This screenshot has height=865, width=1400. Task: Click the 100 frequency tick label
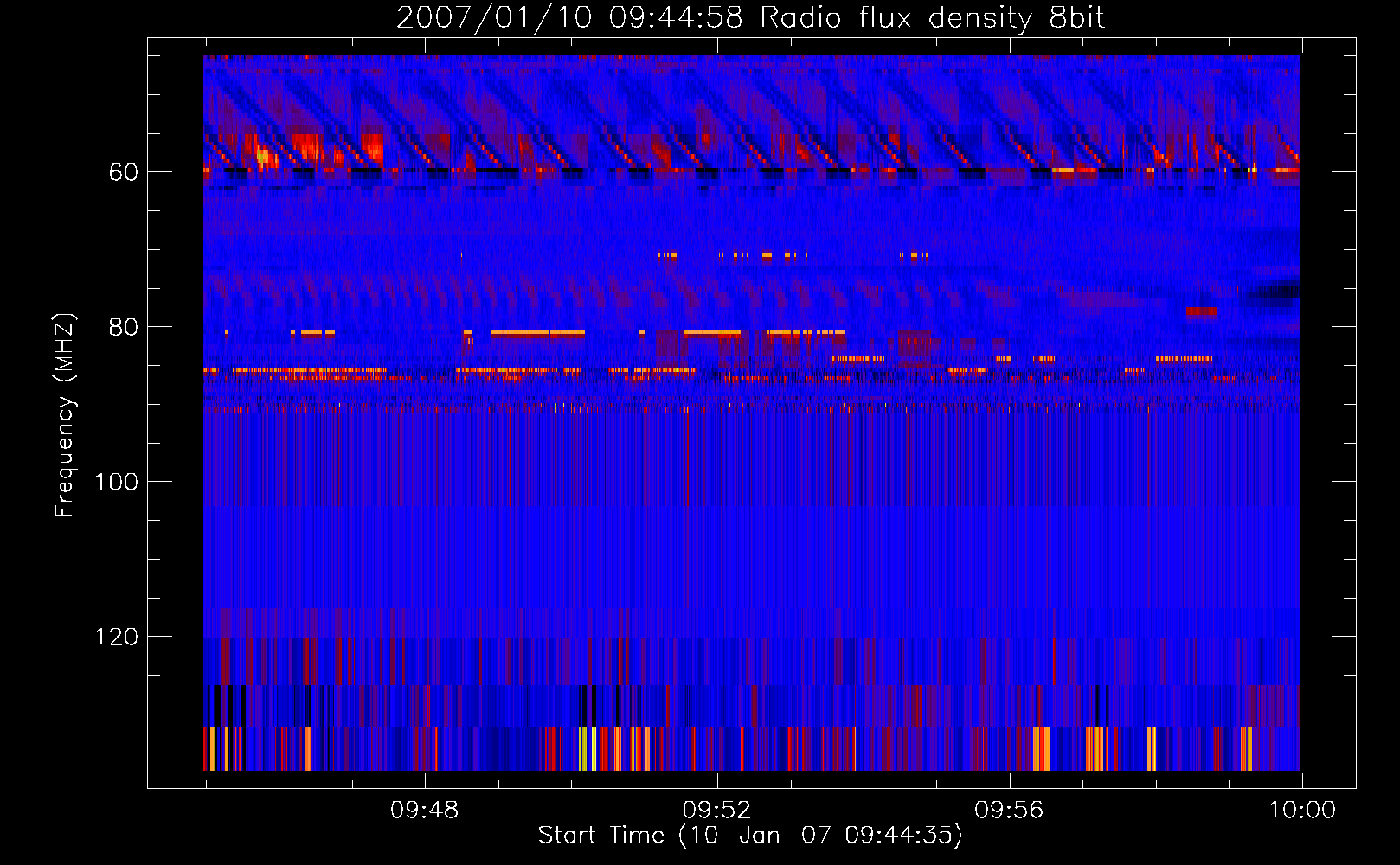pyautogui.click(x=116, y=482)
